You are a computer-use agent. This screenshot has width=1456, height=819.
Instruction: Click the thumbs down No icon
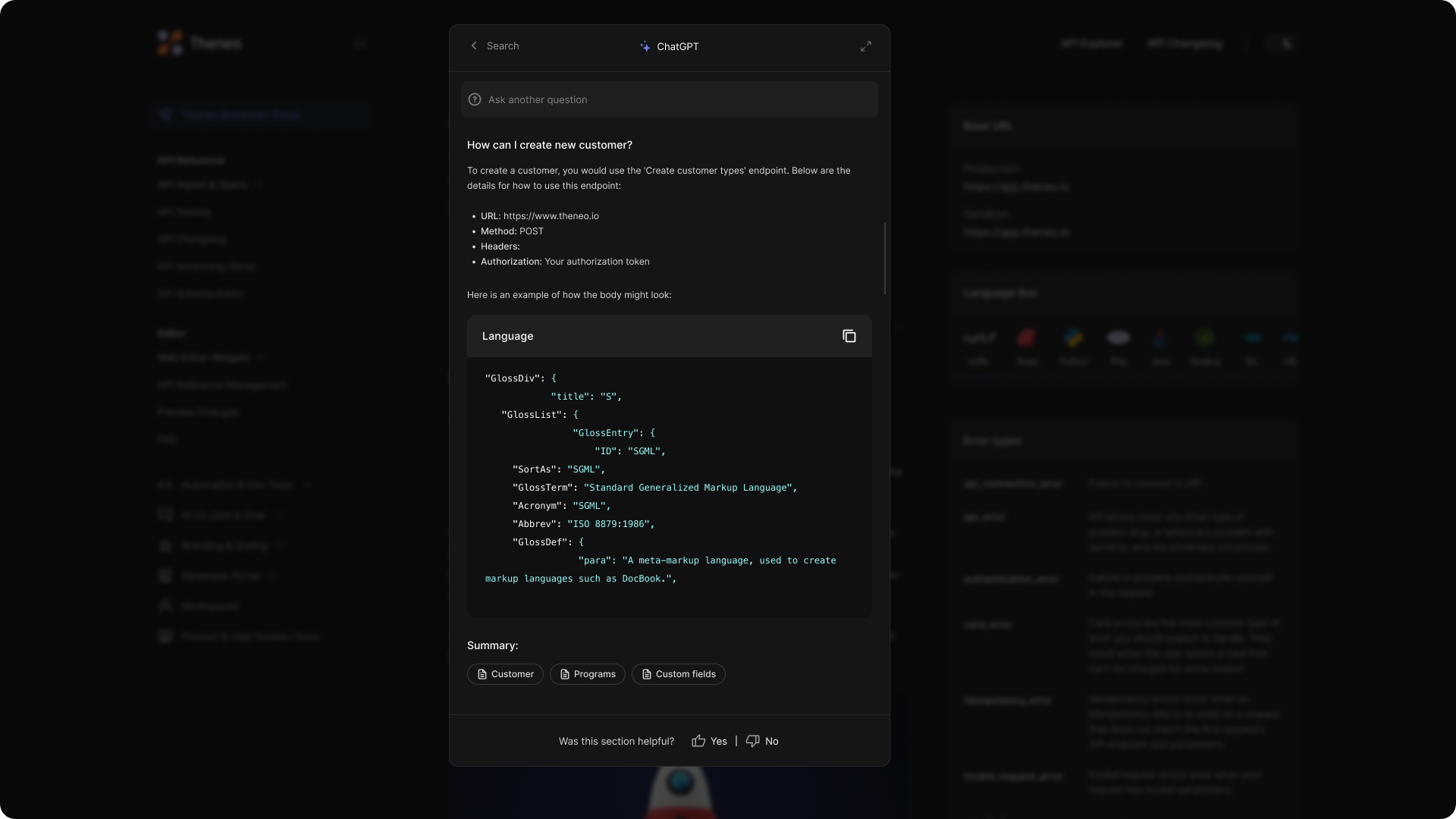752,741
